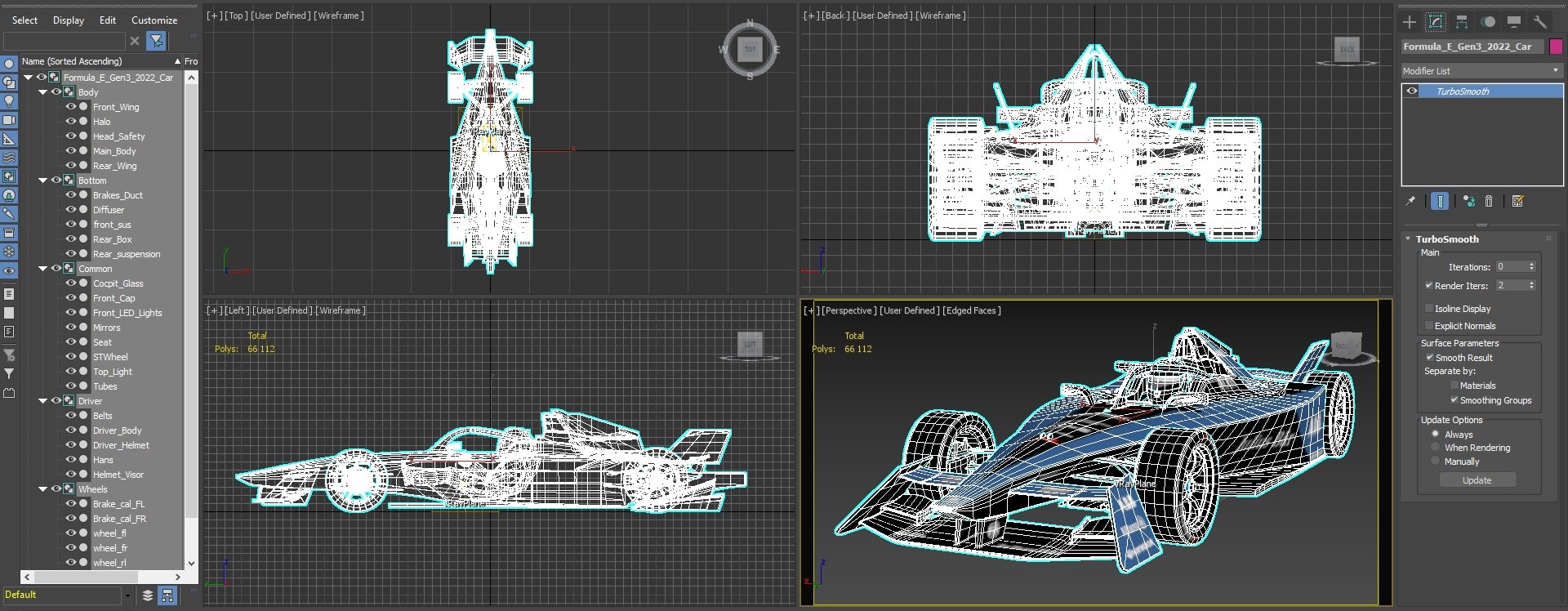Uncheck Smoothing Groups checkbox
This screenshot has width=1568, height=611.
coord(1454,400)
